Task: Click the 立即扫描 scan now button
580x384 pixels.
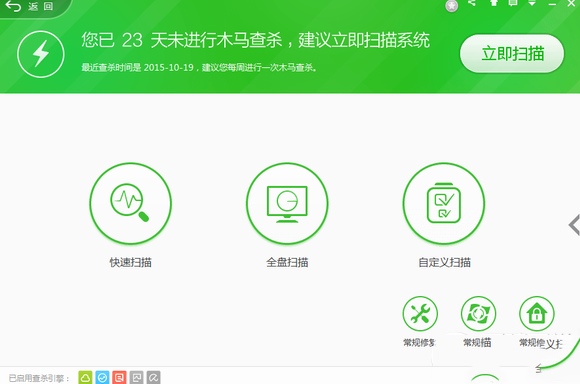Action: pyautogui.click(x=512, y=54)
